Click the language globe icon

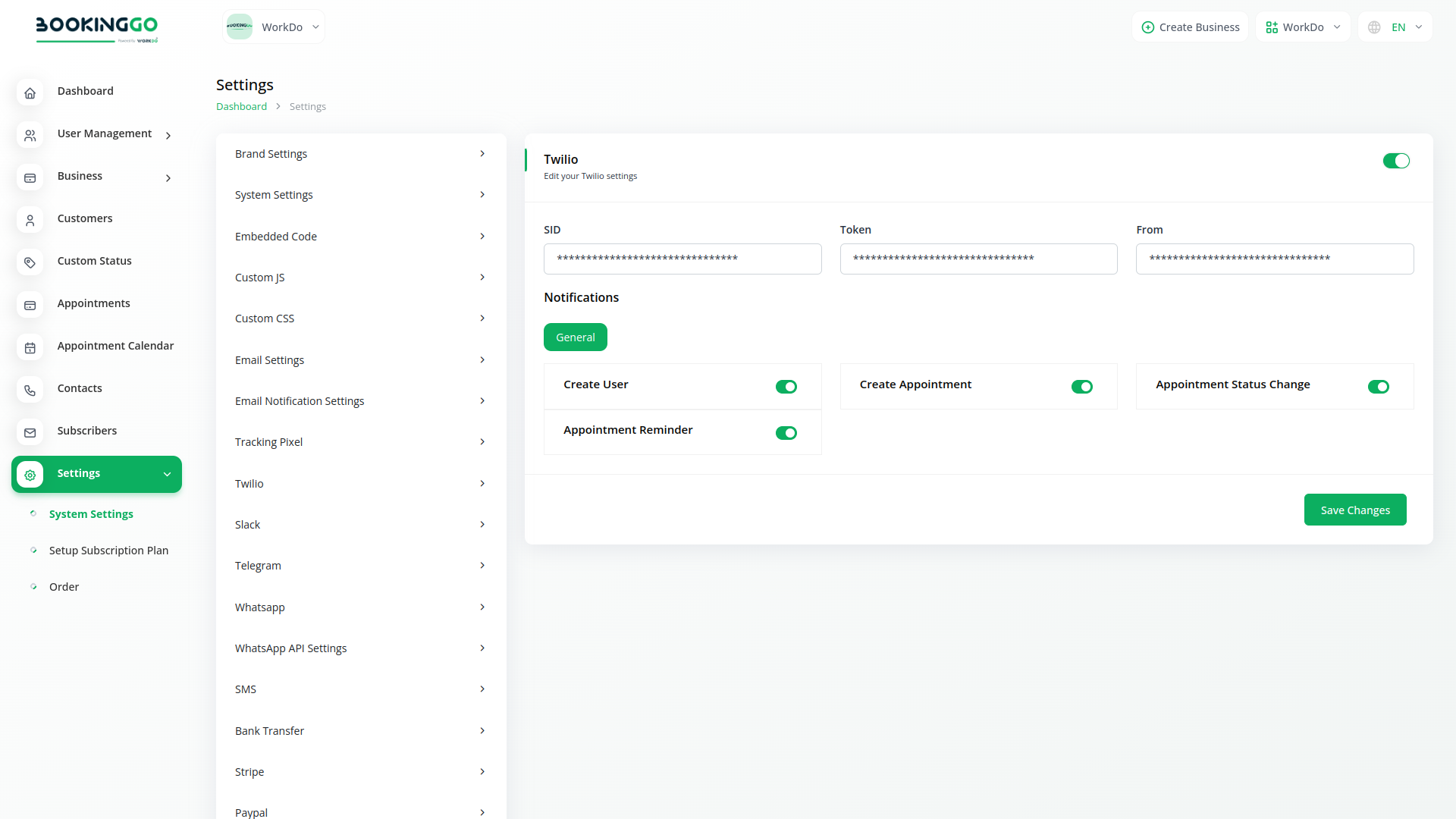(1374, 27)
